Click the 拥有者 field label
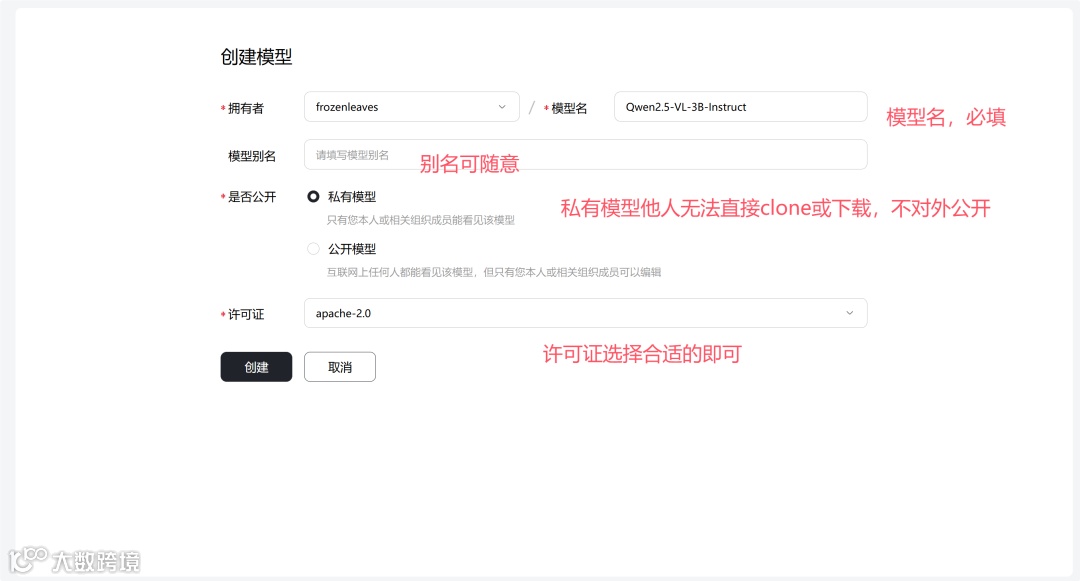This screenshot has width=1080, height=581. pyautogui.click(x=246, y=108)
